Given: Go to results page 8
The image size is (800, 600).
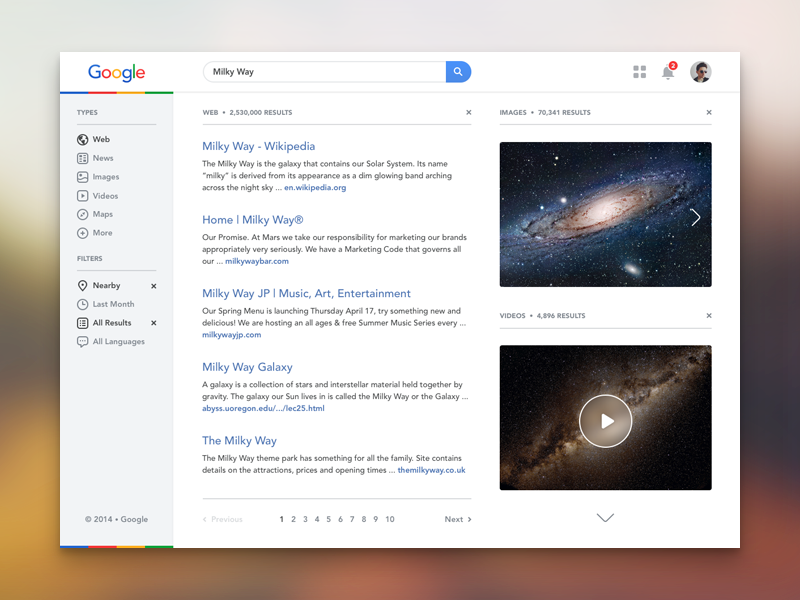Looking at the screenshot, I should click(364, 519).
